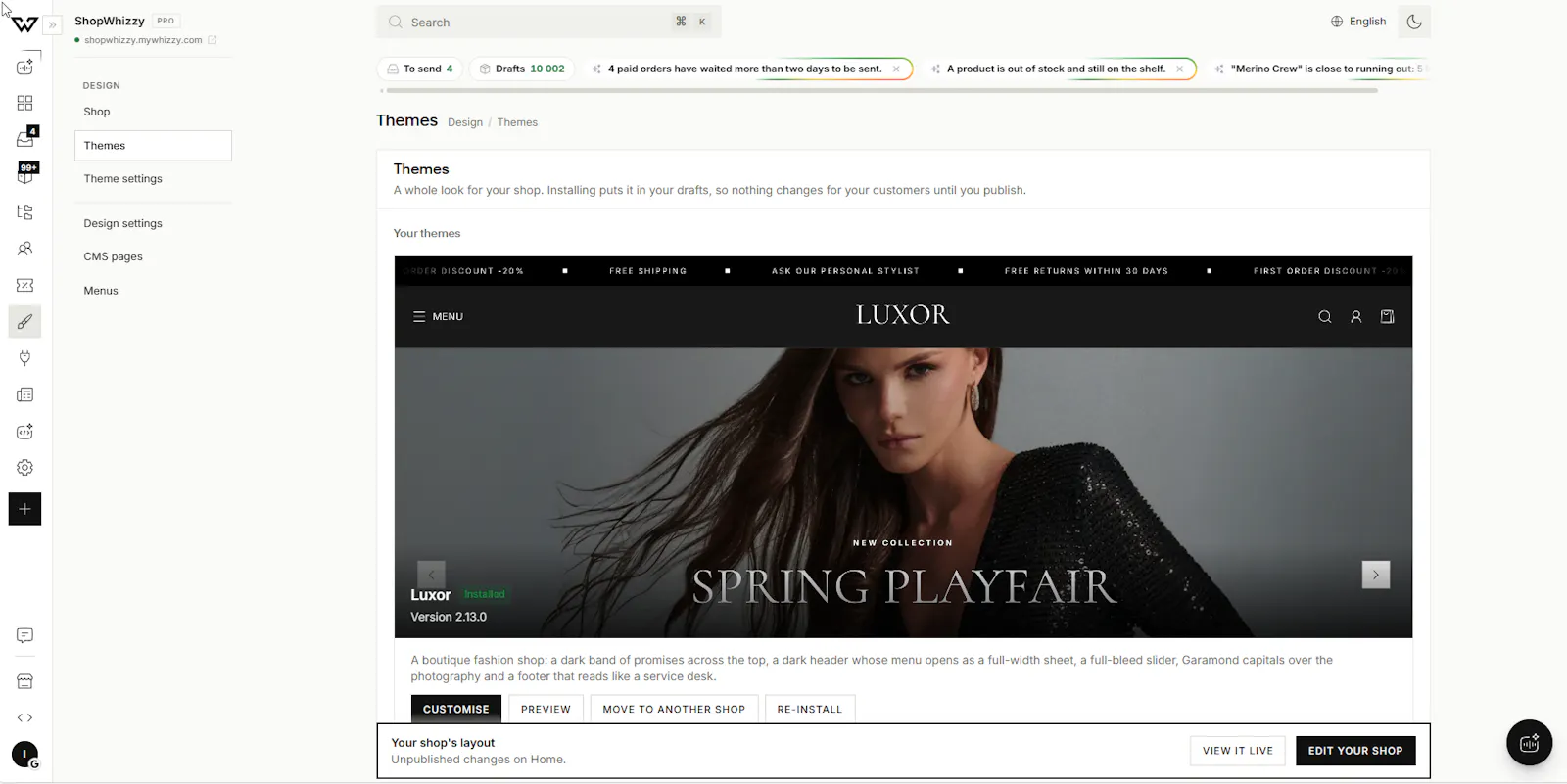The width and height of the screenshot is (1567, 784).
Task: Open Design settings menu item
Action: tap(153, 223)
